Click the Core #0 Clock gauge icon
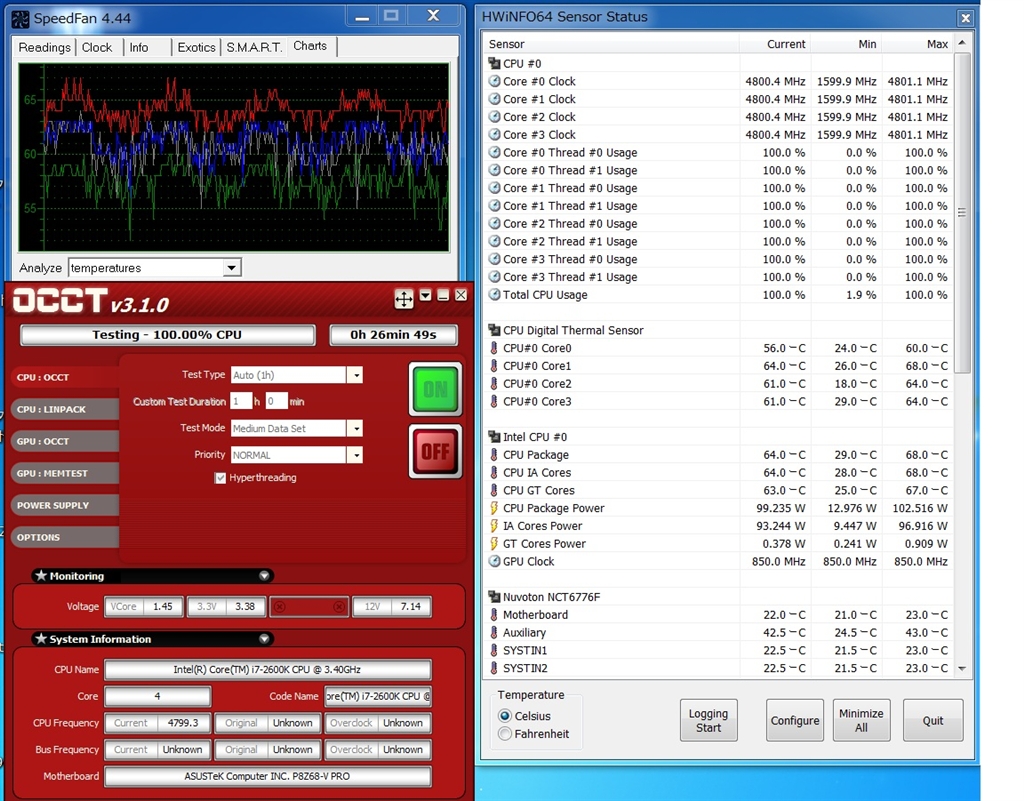 click(x=494, y=82)
